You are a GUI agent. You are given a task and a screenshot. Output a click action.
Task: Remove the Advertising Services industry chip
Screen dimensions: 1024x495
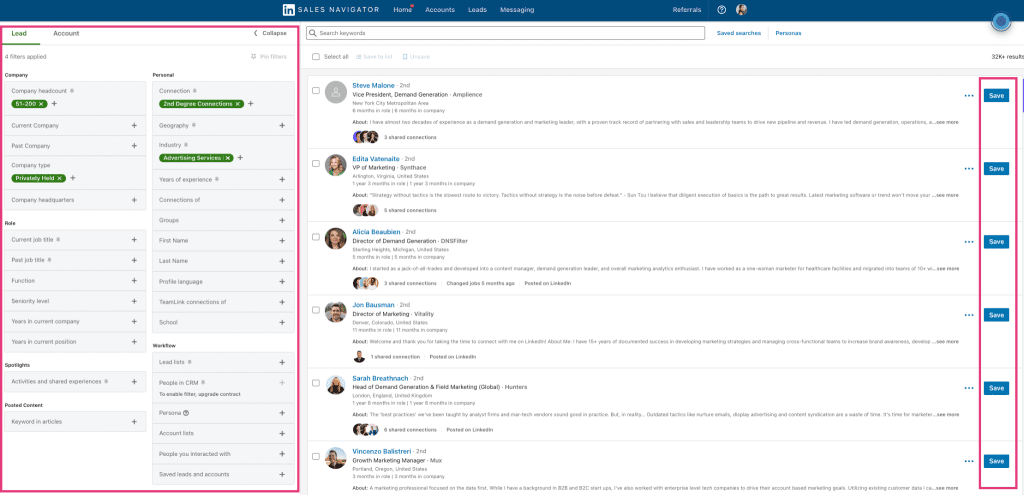(x=228, y=157)
